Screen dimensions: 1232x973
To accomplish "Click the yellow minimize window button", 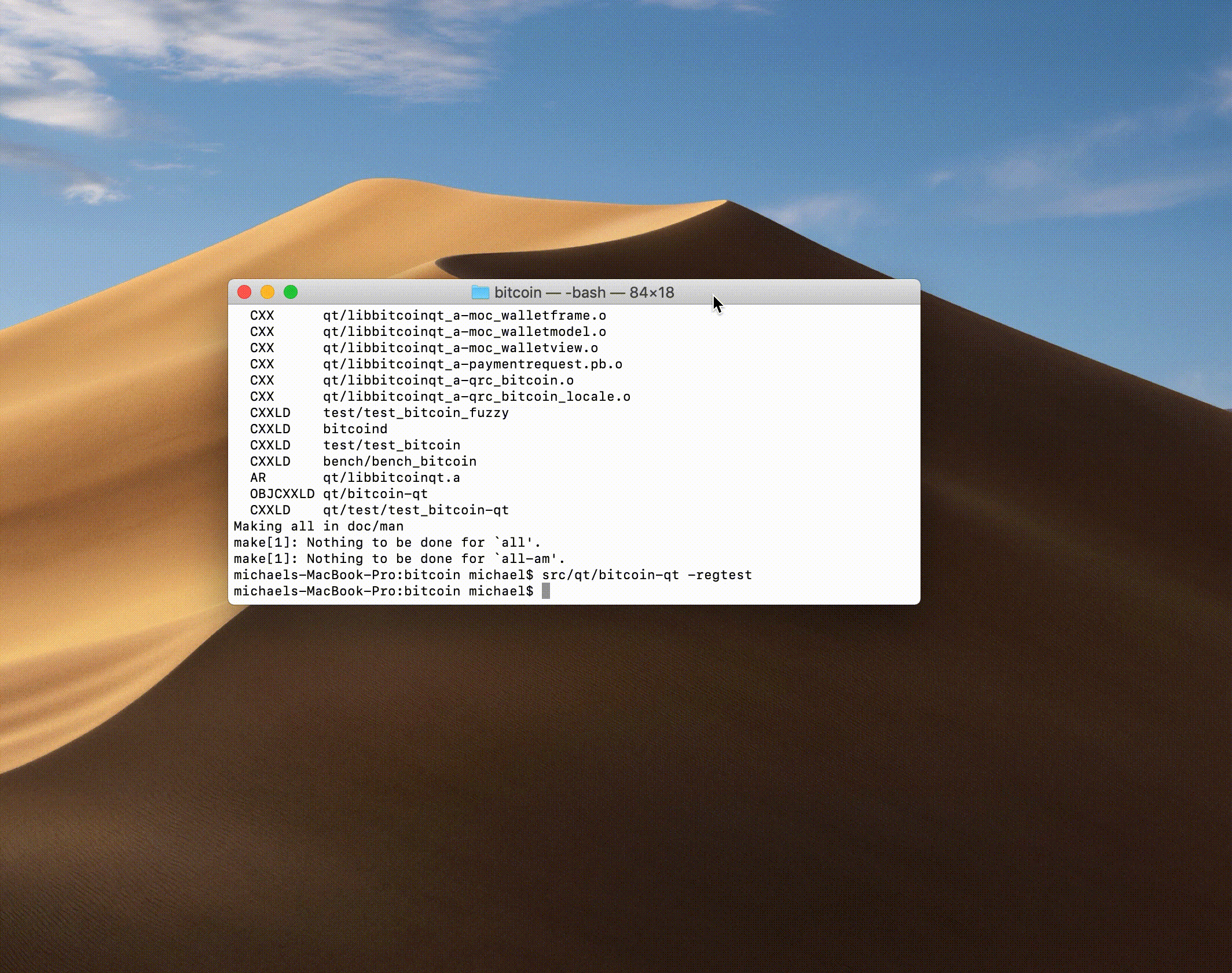I will click(x=267, y=292).
